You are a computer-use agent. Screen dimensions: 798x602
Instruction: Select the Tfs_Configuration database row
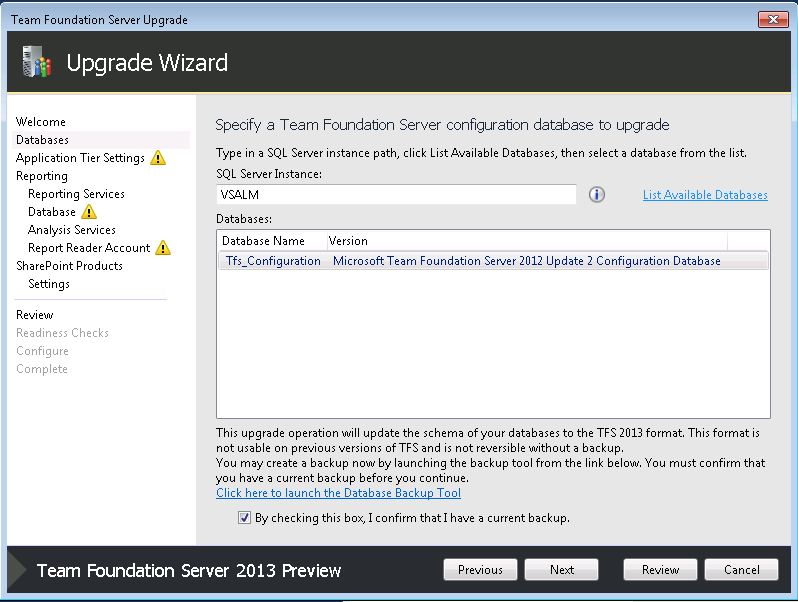493,261
